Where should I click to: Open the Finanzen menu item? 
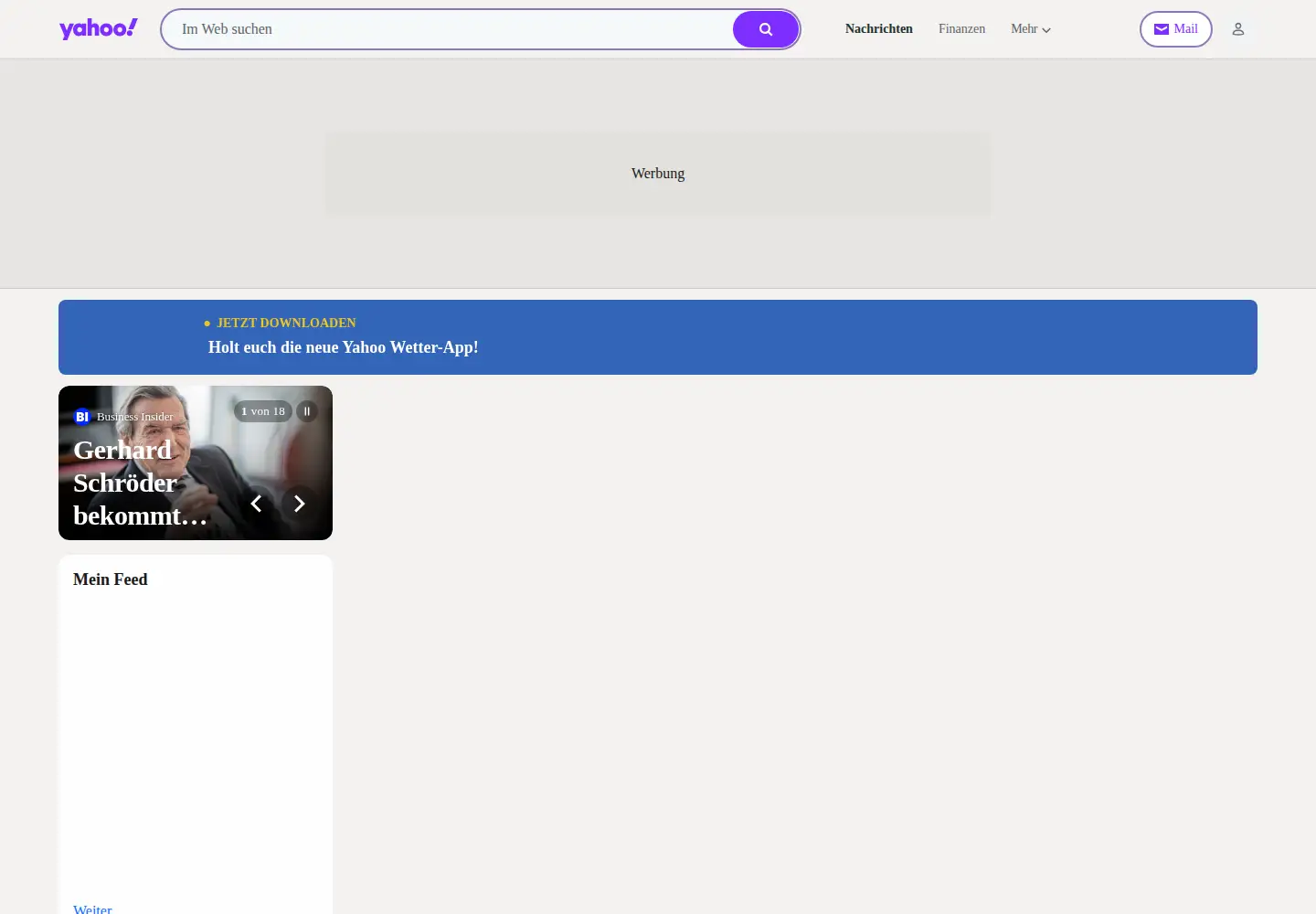click(x=961, y=29)
